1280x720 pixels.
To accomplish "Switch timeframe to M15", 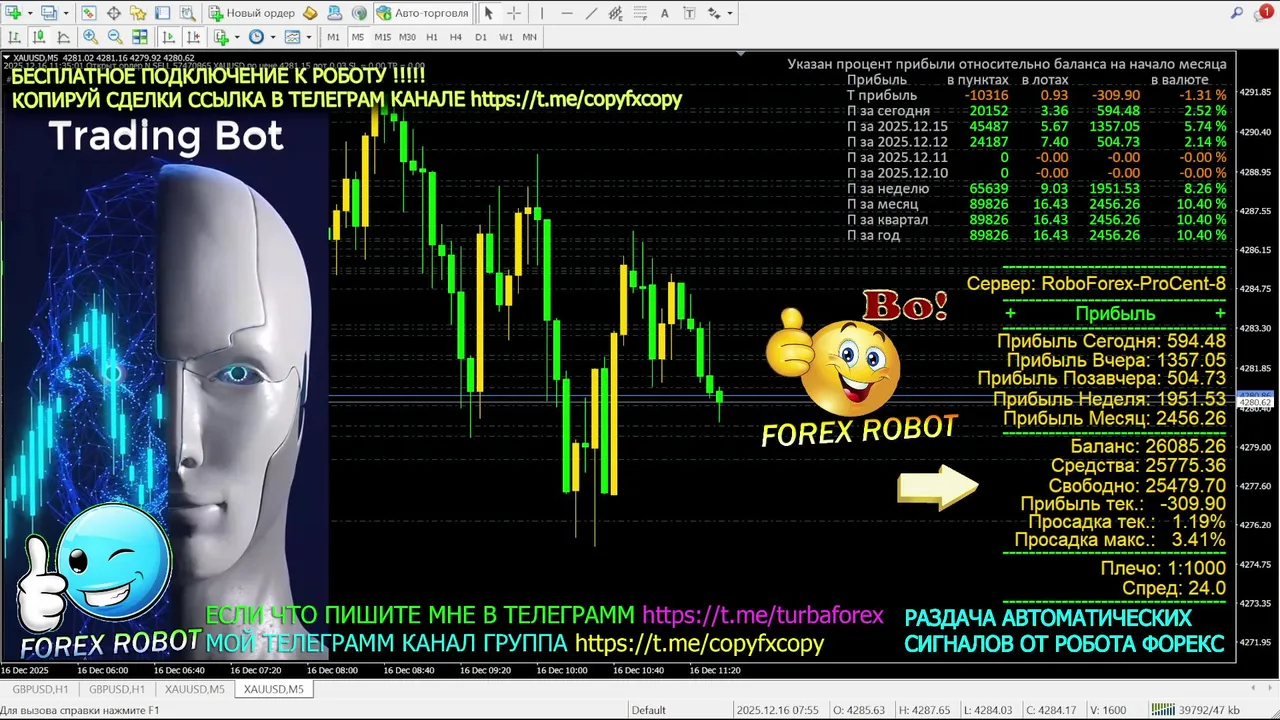I will [x=383, y=37].
